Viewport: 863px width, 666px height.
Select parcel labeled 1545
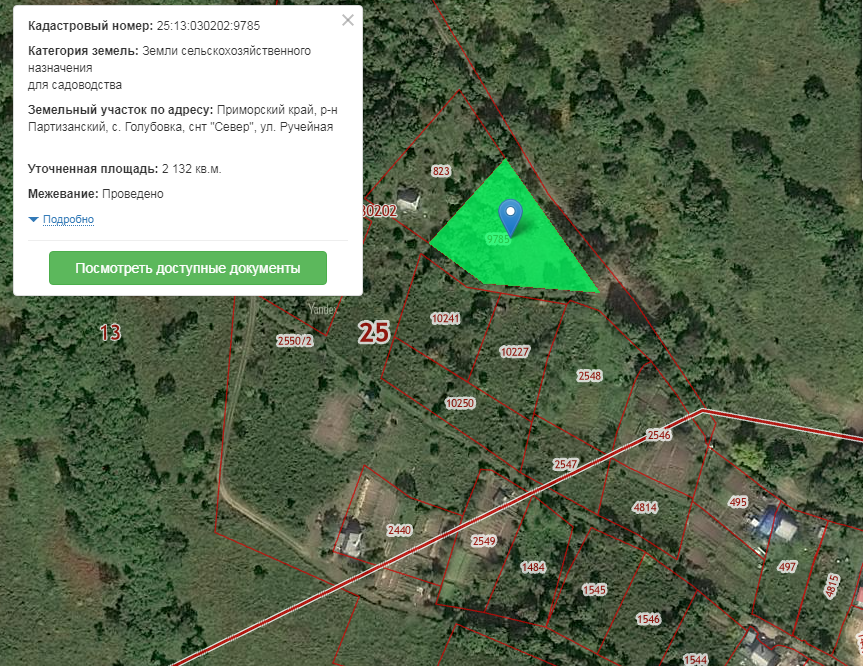tap(594, 590)
